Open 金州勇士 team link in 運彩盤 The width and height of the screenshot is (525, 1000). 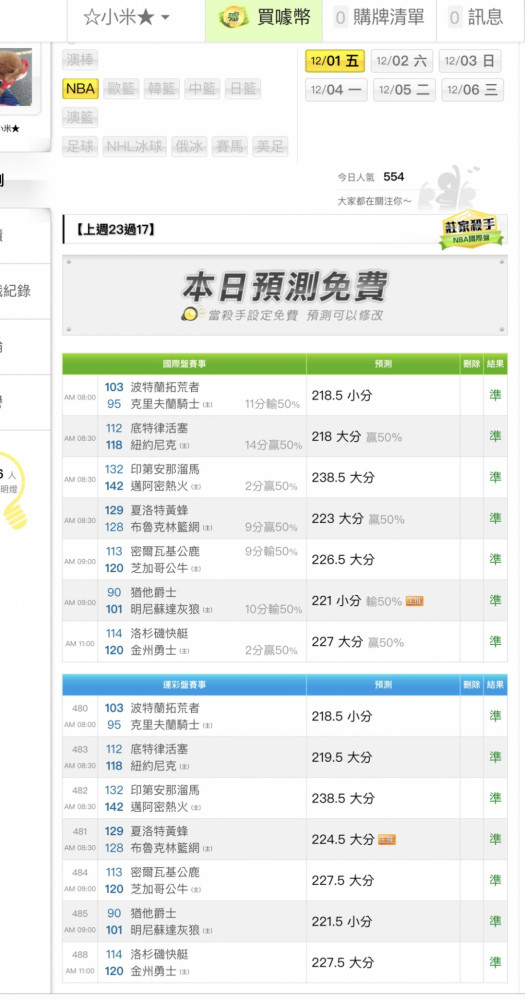pos(154,971)
